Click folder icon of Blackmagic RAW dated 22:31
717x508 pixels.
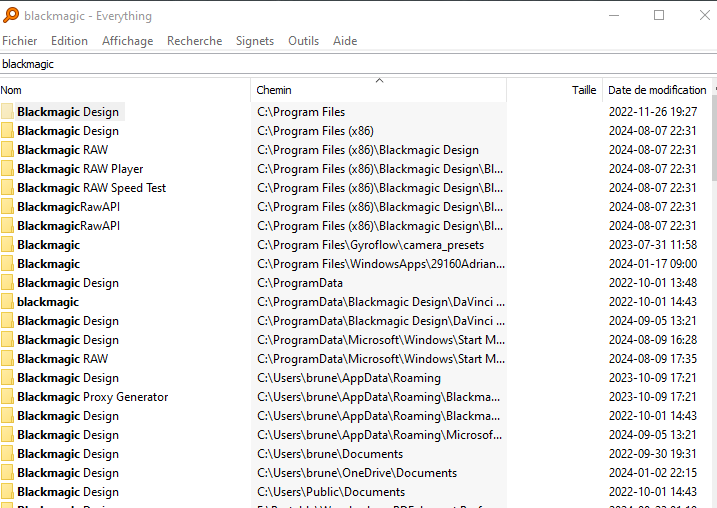pyautogui.click(x=7, y=150)
